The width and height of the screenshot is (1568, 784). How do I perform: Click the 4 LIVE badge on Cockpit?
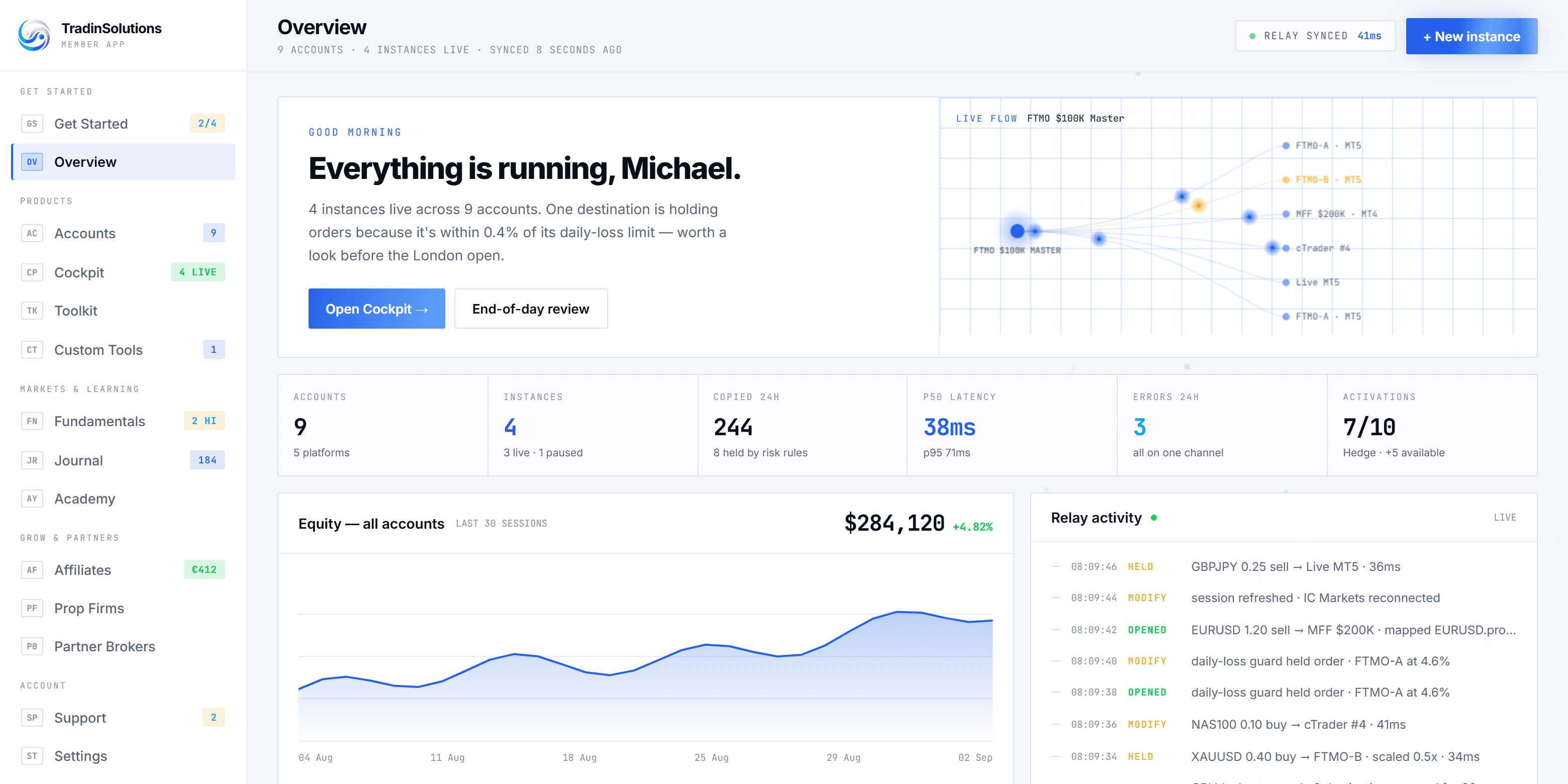click(198, 271)
